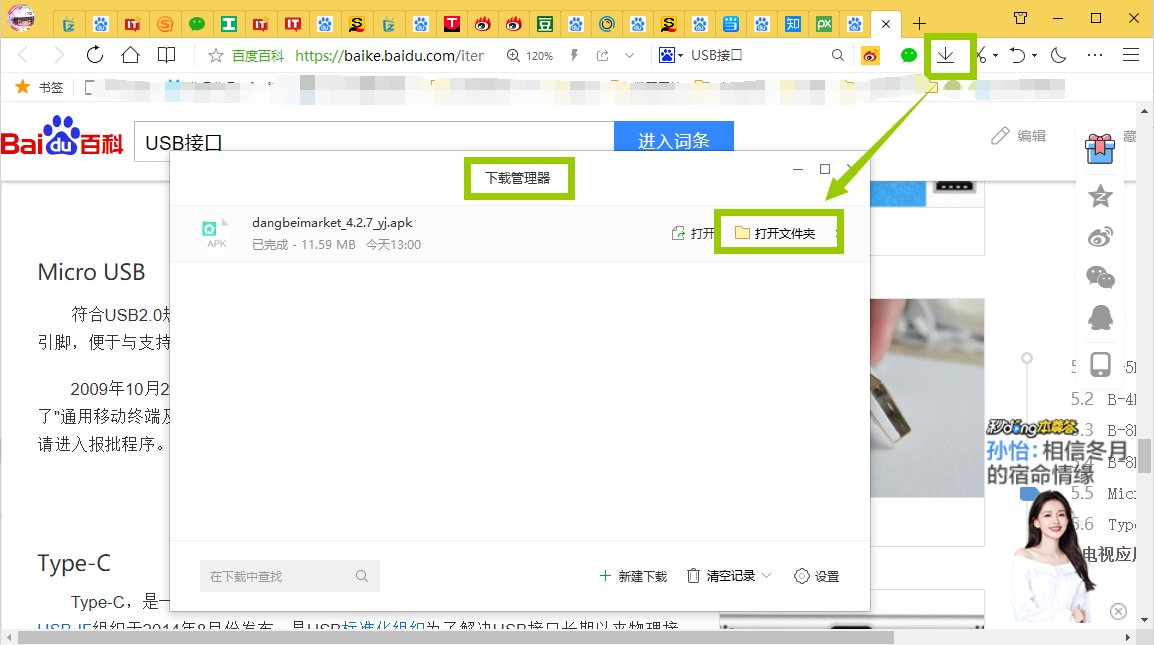Toggle night mode with the moon icon
This screenshot has height=645, width=1154.
[1058, 55]
